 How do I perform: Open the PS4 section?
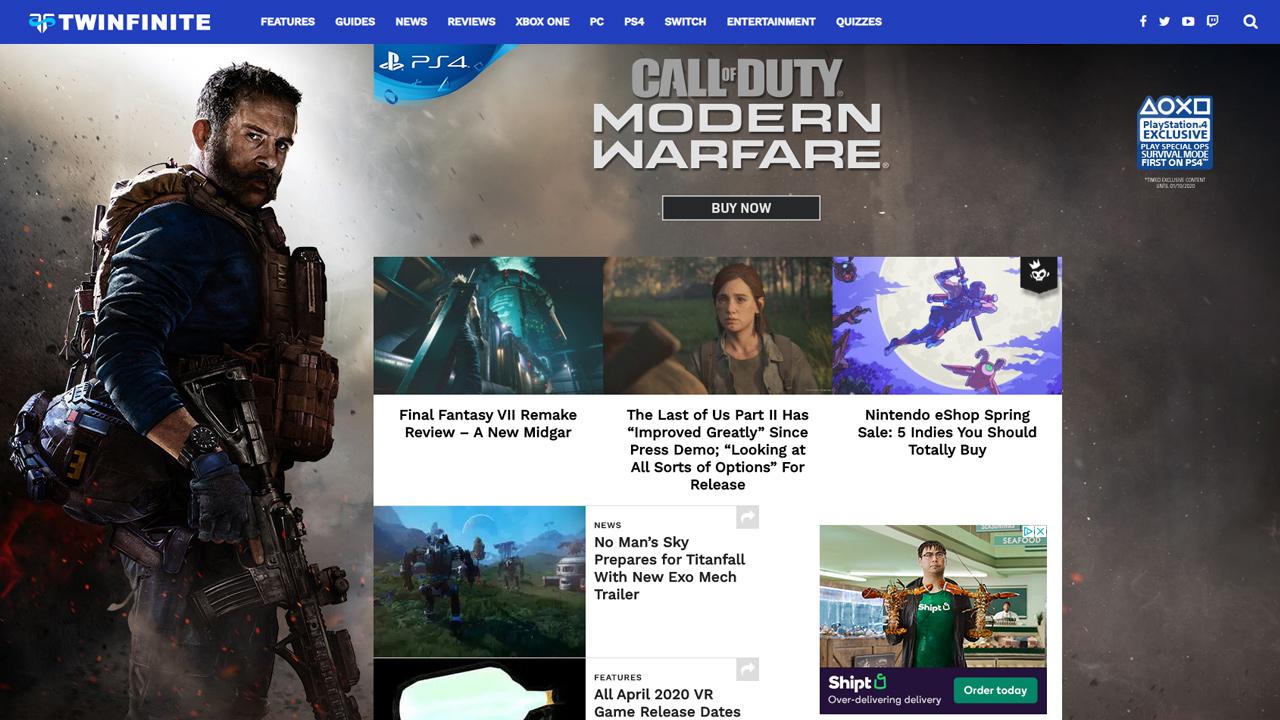click(x=634, y=21)
